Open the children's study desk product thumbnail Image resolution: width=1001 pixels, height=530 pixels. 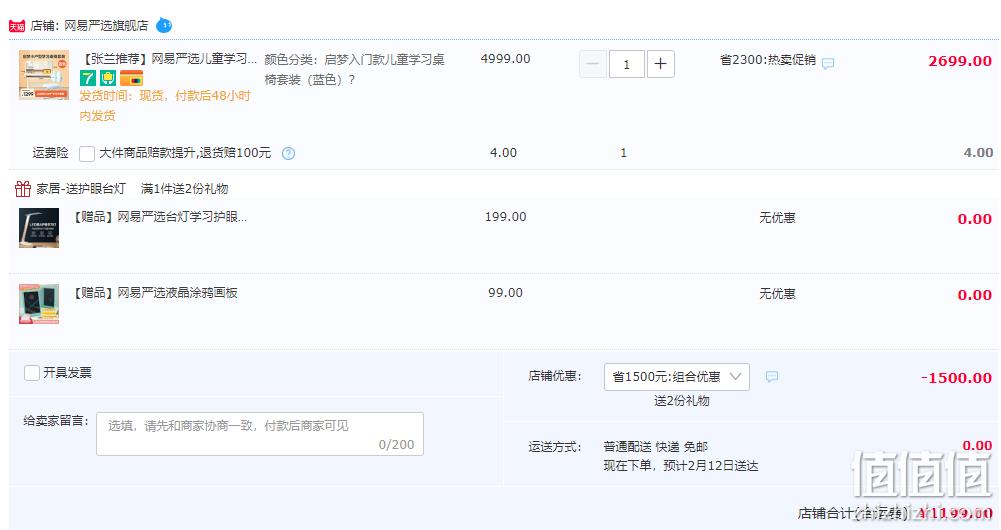(44, 75)
